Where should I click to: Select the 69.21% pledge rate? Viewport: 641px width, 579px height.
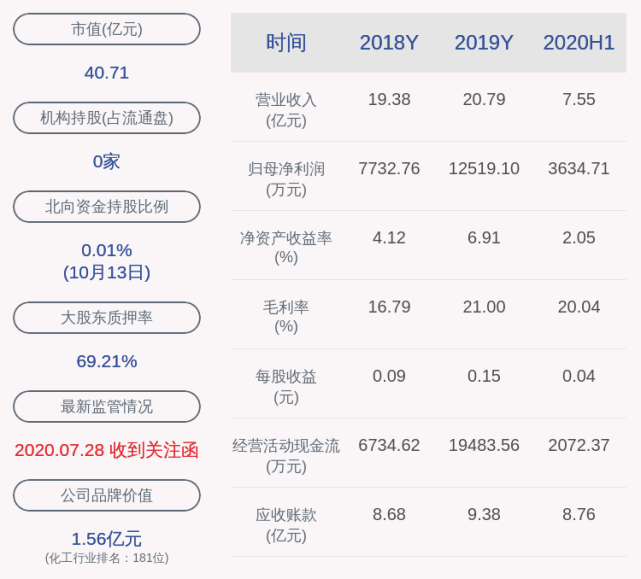[x=107, y=361]
